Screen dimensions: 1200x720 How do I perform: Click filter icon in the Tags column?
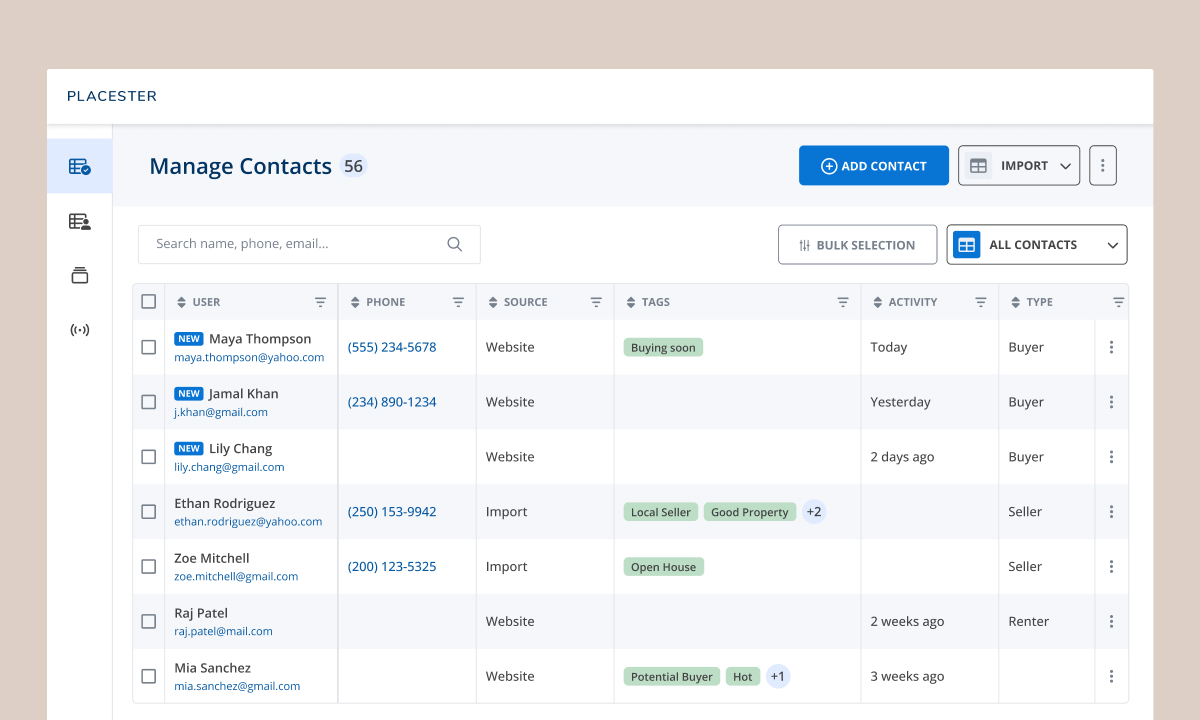point(843,302)
